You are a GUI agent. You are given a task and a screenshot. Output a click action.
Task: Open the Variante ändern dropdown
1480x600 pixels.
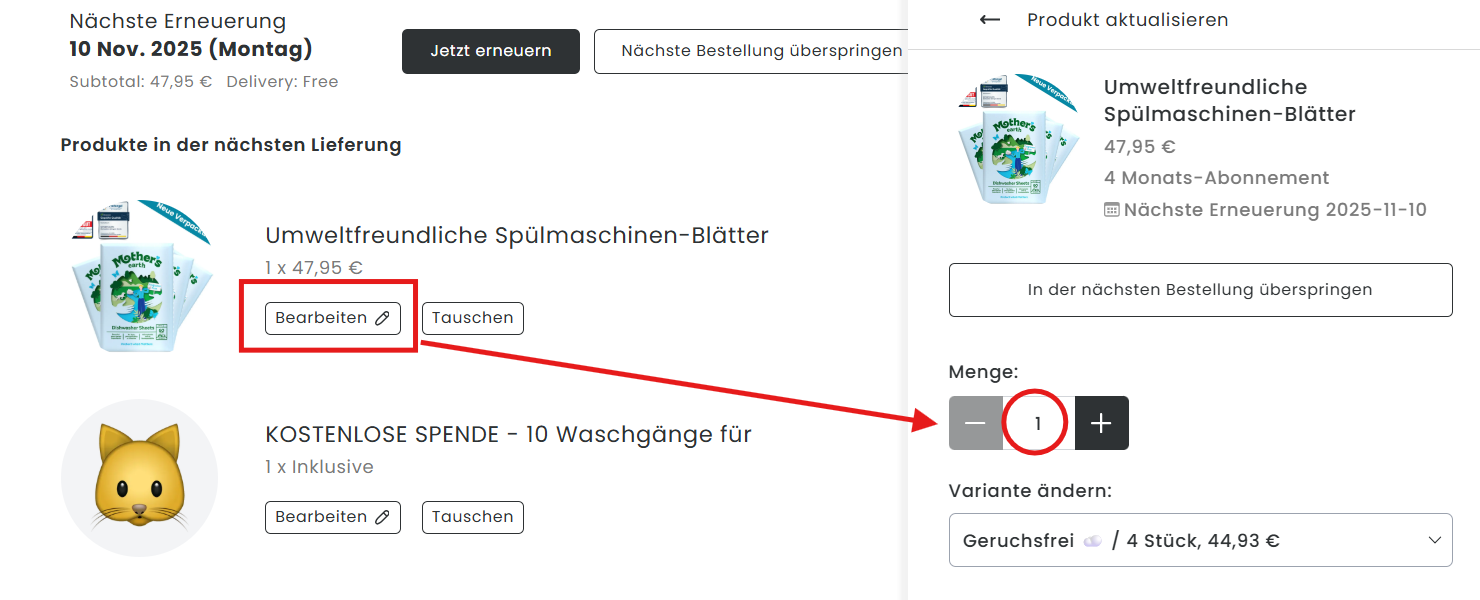(x=1199, y=540)
